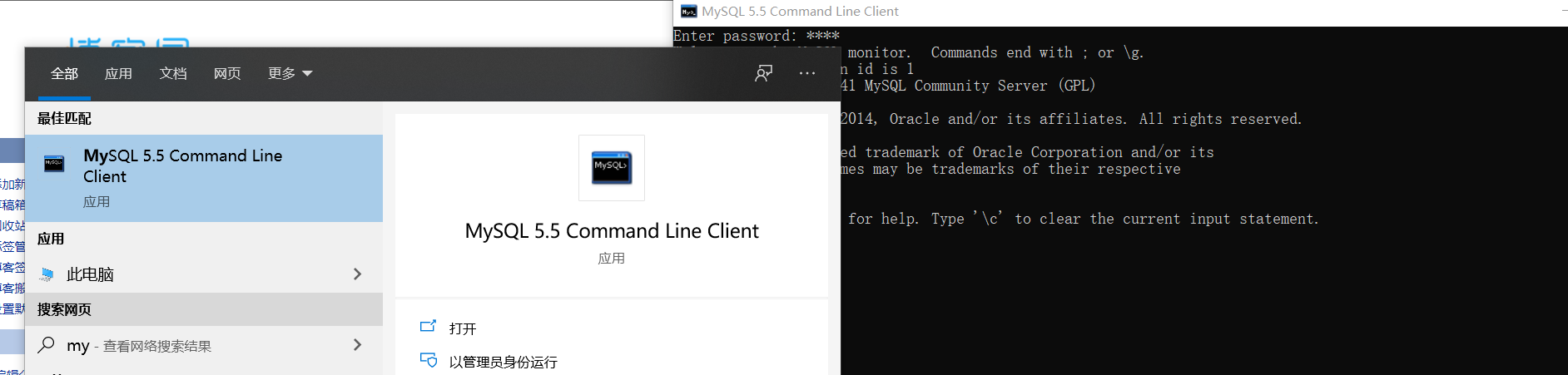1568x375 pixels.
Task: Expand the 此电脑 result arrow
Action: 357,274
